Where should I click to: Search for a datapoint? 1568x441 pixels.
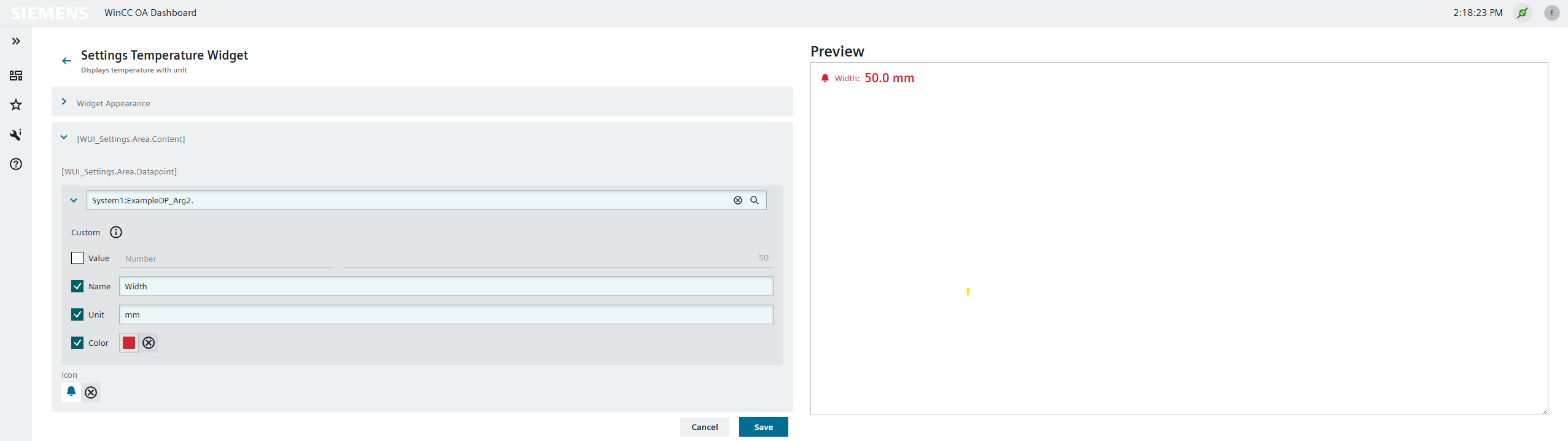coord(755,200)
